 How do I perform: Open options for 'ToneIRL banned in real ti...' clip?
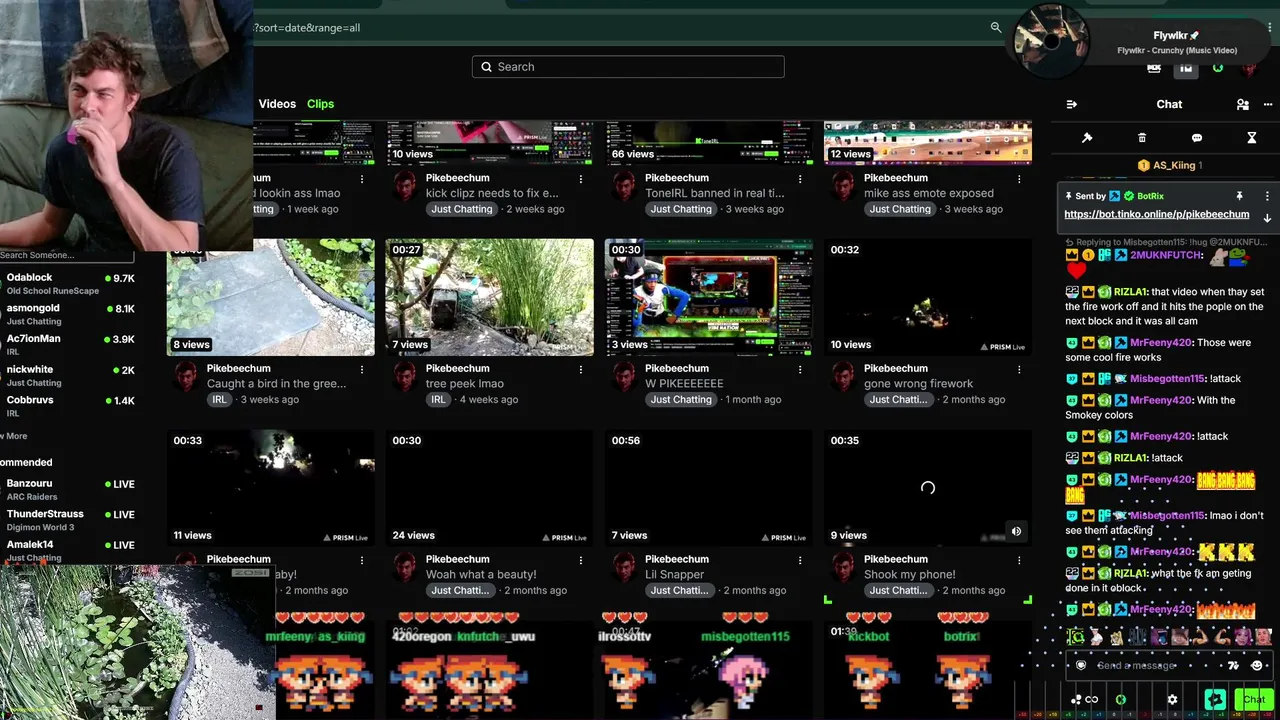[x=800, y=179]
